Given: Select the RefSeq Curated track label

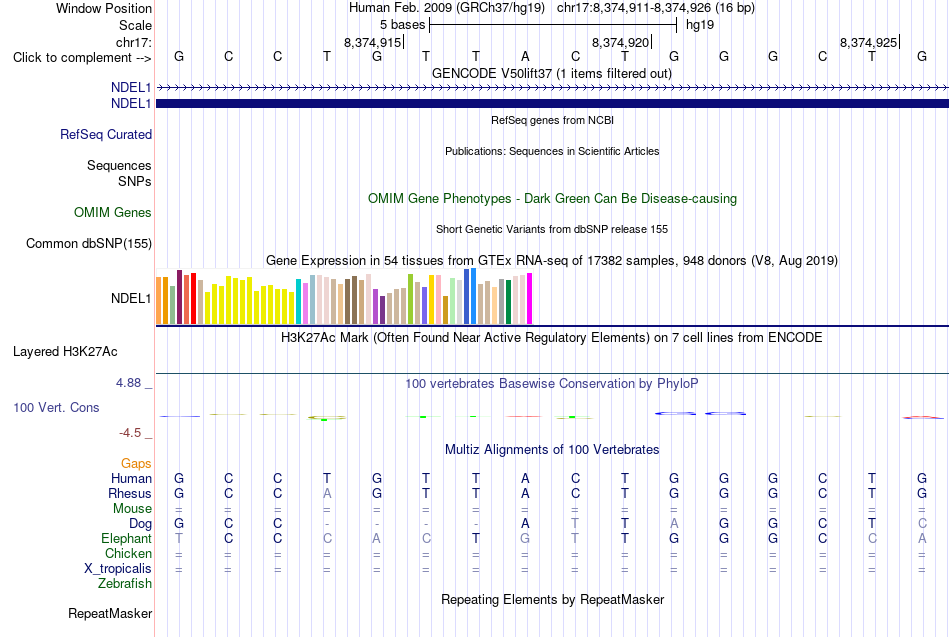Looking at the screenshot, I should click(x=105, y=135).
